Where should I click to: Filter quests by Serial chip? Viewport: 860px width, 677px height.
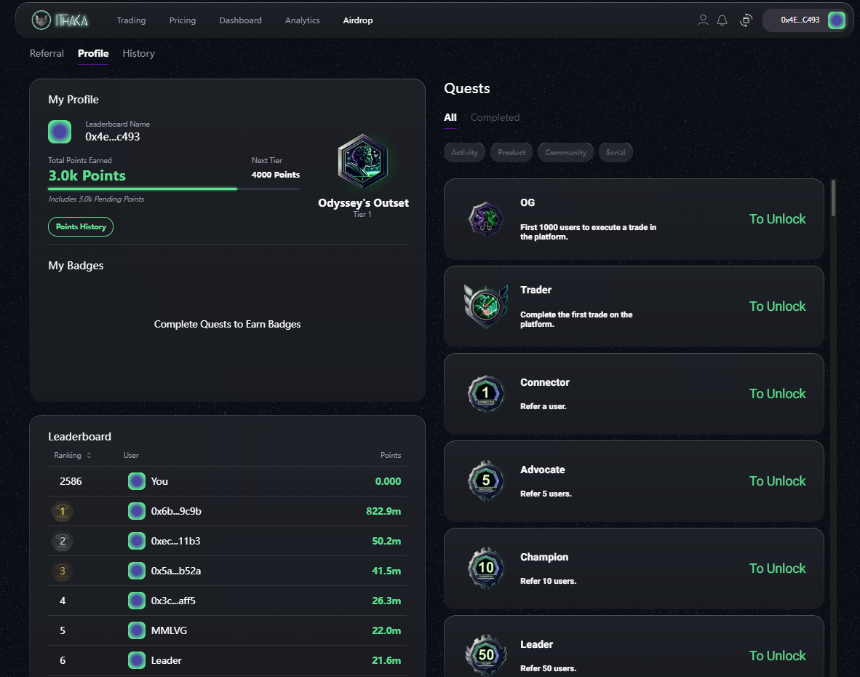click(615, 152)
